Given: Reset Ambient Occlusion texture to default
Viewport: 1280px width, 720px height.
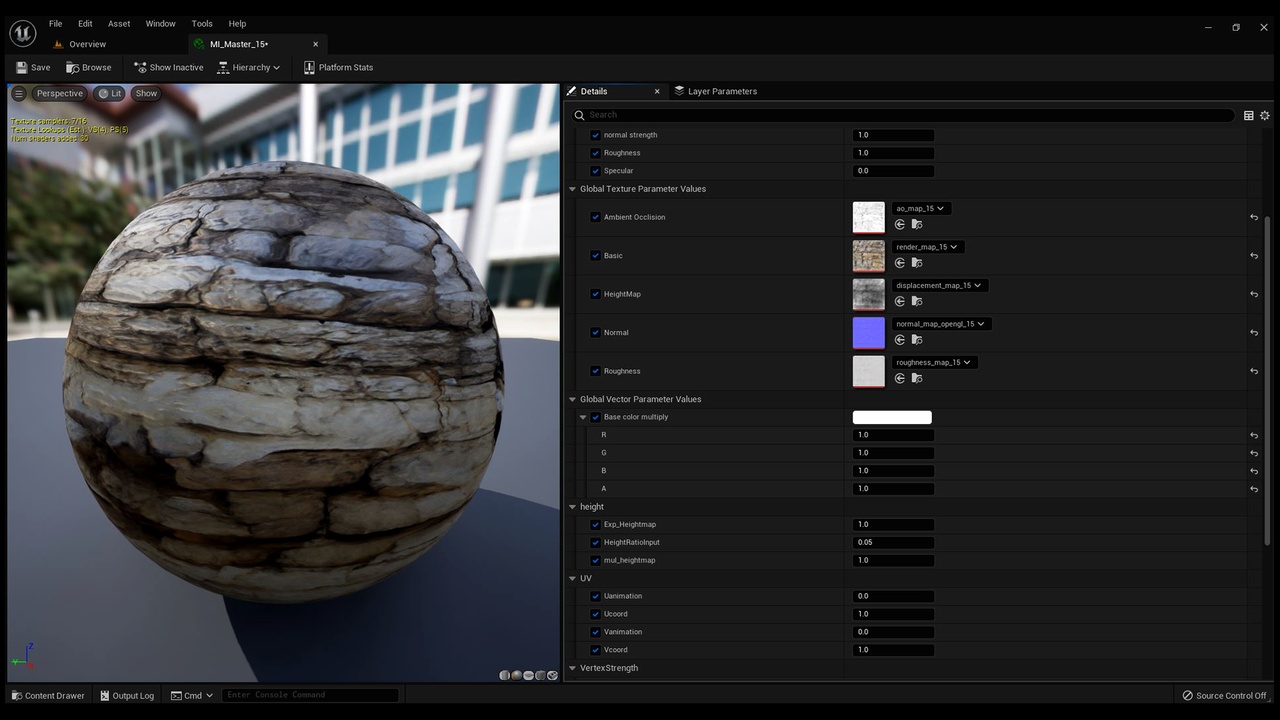Looking at the screenshot, I should pyautogui.click(x=1253, y=217).
